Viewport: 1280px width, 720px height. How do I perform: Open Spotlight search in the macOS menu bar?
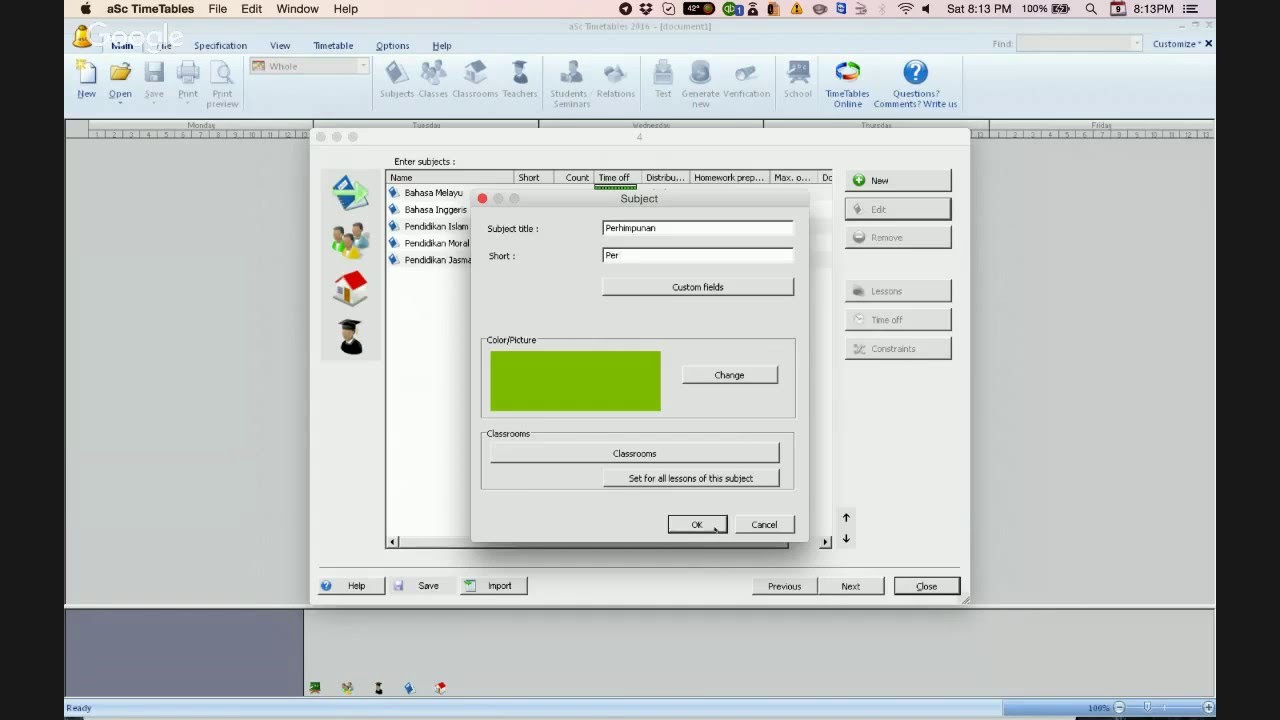(x=1091, y=9)
